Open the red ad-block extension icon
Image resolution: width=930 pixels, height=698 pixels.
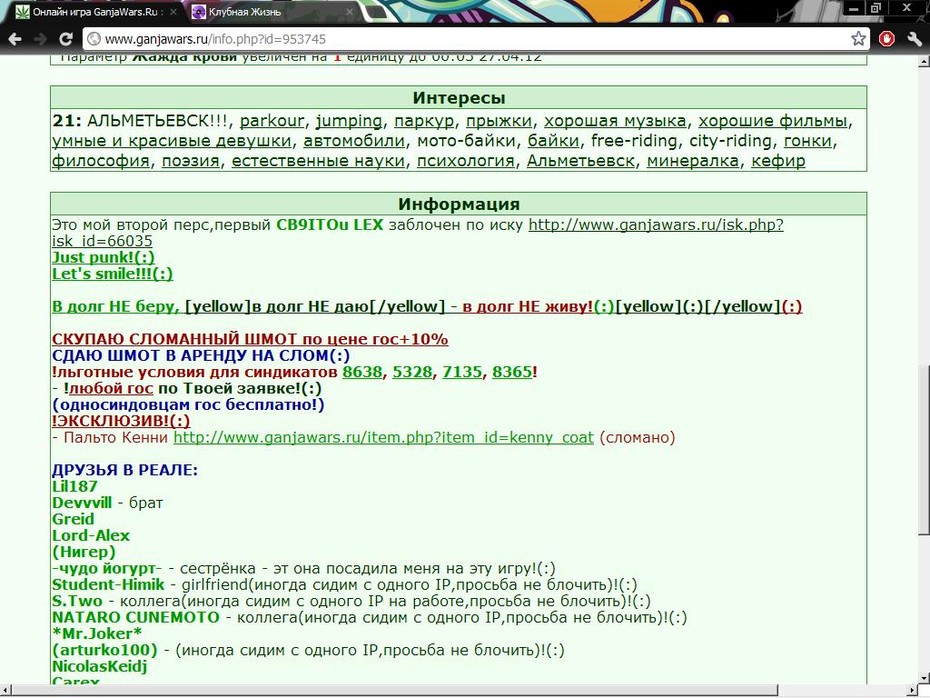(887, 39)
